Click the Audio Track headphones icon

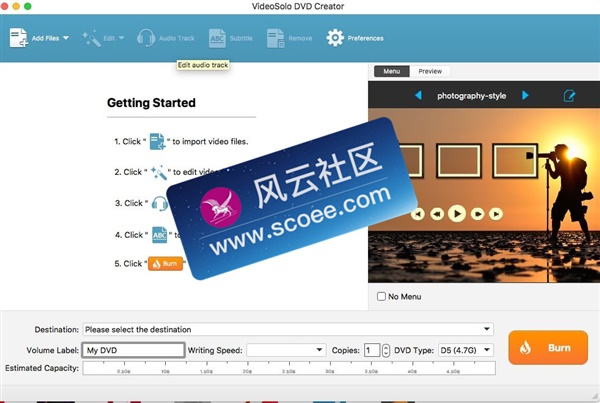pos(146,38)
